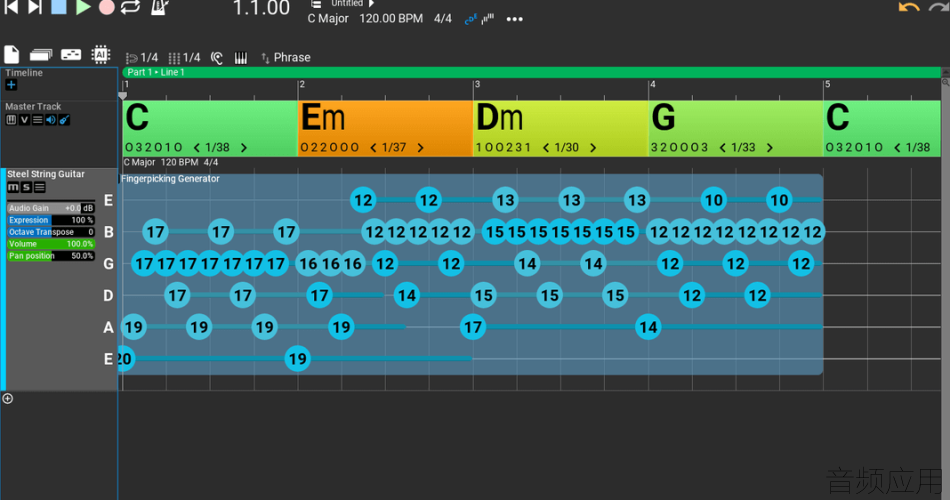Toggle the metronome click
The image size is (950, 500).
tap(159, 7)
